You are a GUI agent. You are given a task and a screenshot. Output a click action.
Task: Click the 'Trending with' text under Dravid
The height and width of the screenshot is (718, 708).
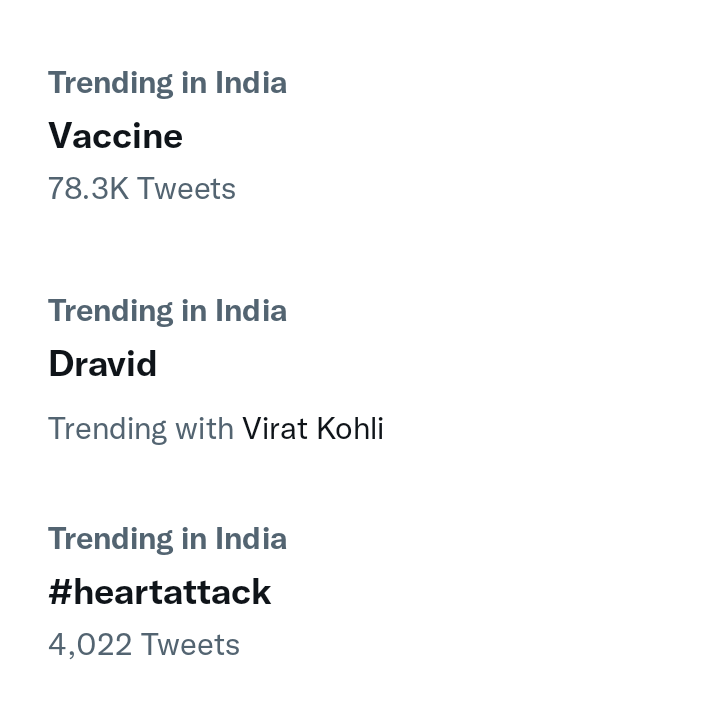[x=141, y=429]
